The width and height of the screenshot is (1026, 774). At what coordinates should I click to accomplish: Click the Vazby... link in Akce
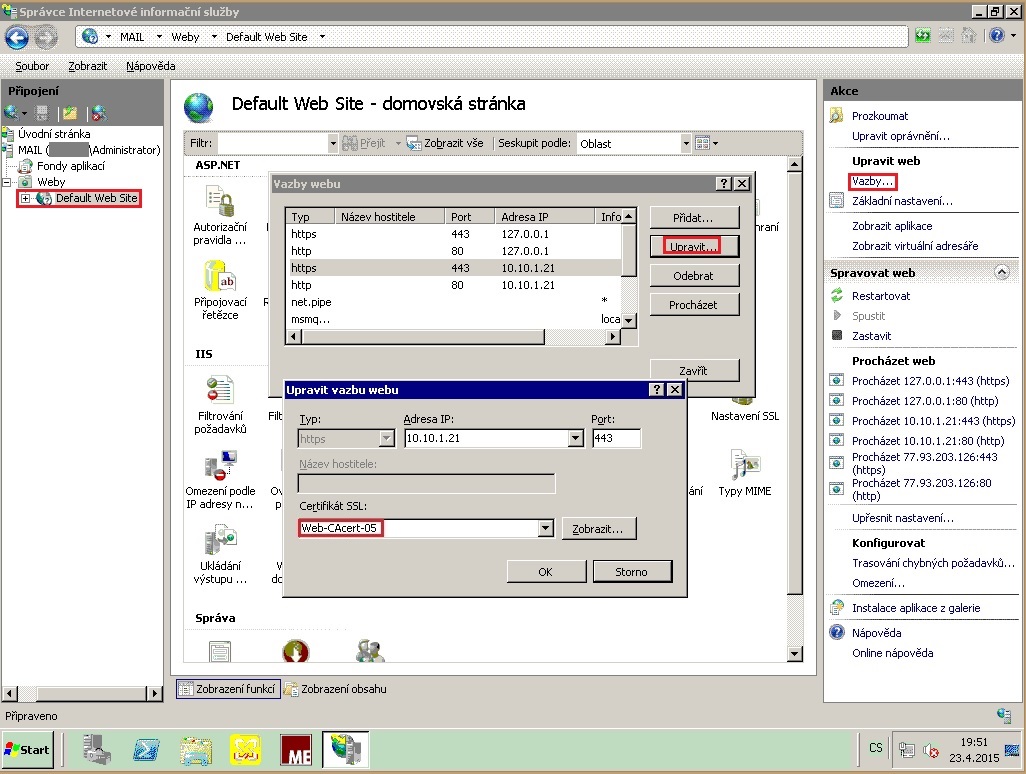[872, 181]
